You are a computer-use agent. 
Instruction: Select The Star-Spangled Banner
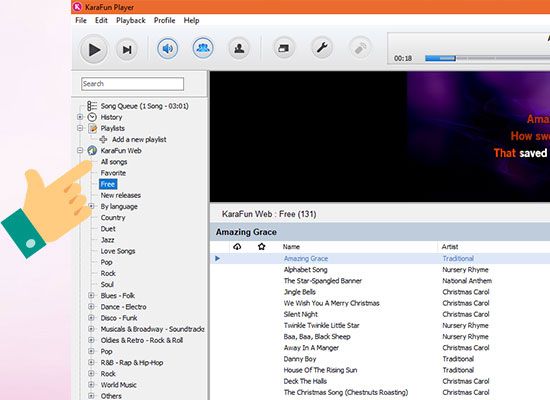click(323, 281)
